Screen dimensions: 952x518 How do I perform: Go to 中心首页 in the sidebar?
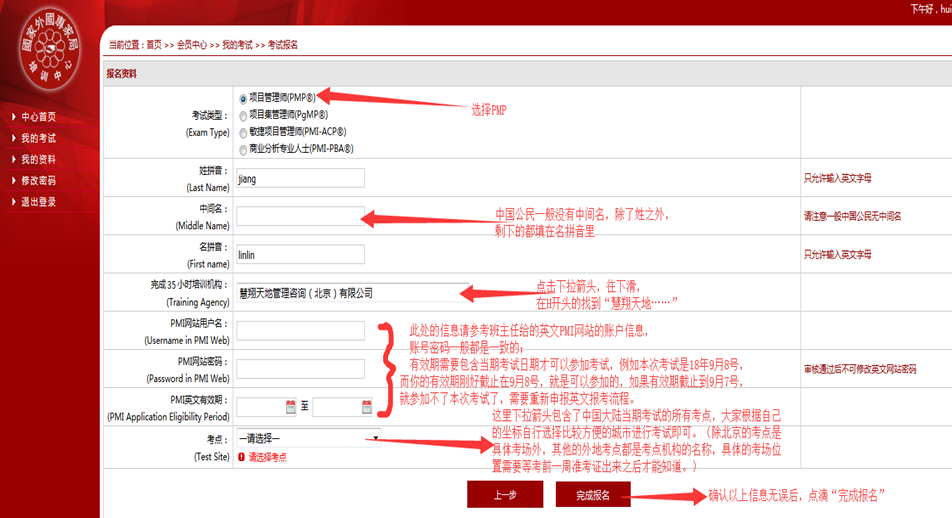(38, 117)
